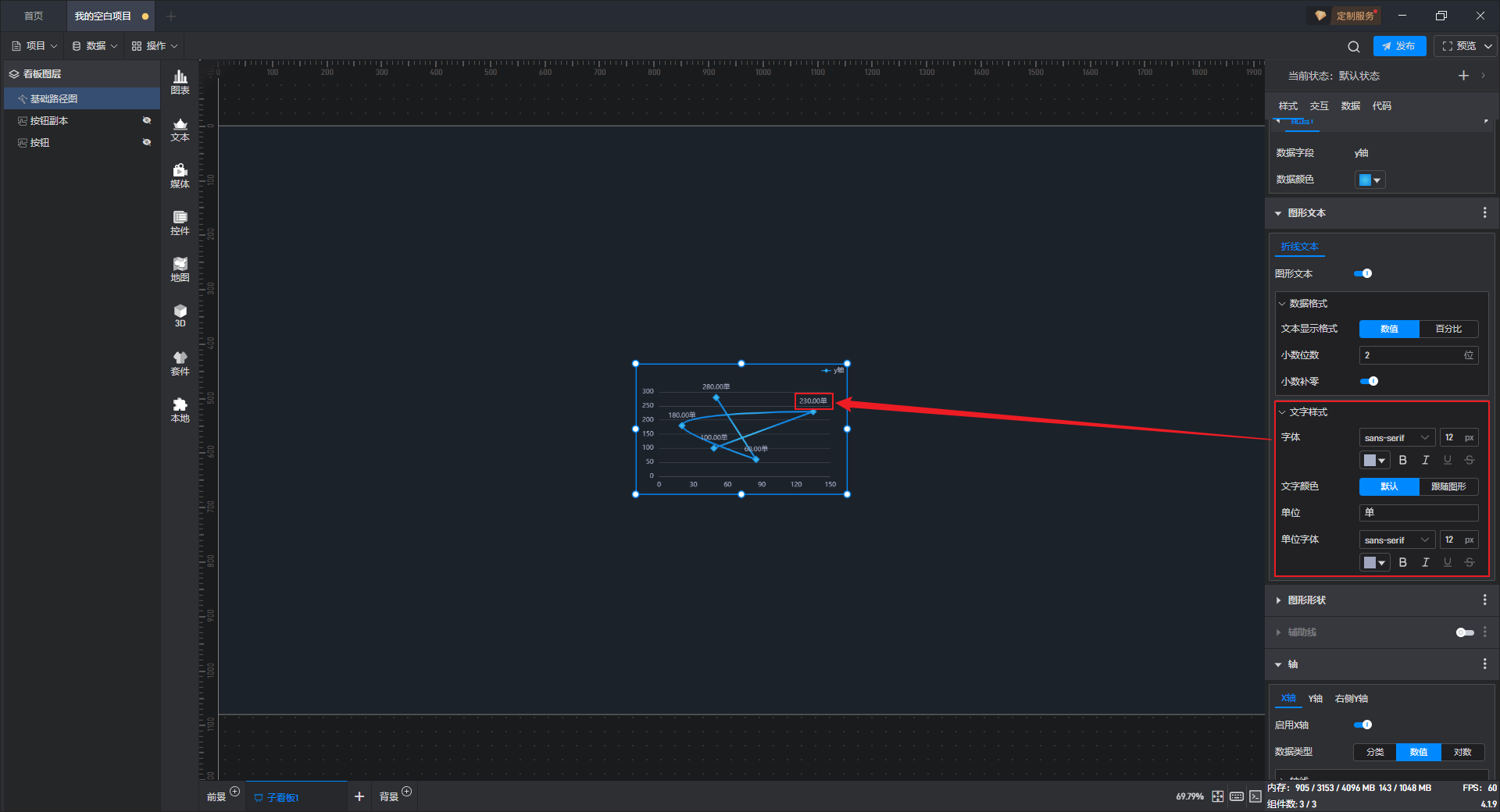Screen dimensions: 1500x812
Task: Open the 预览 preview dropdown arrow
Action: (x=1488, y=46)
